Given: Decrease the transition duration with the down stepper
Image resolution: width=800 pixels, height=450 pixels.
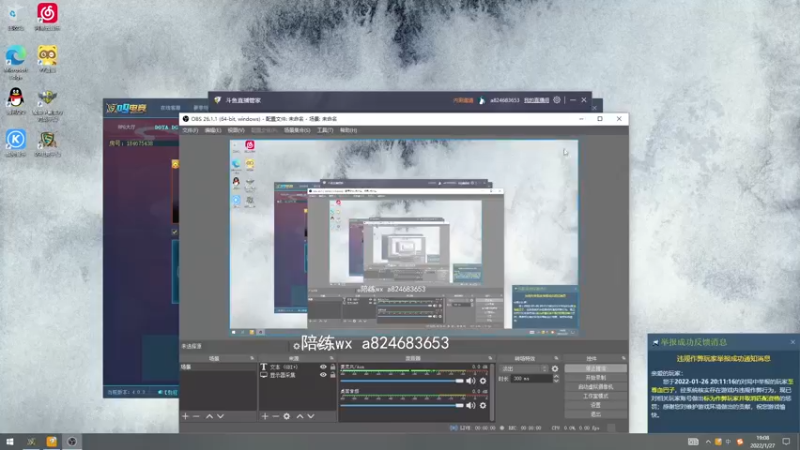Looking at the screenshot, I should pyautogui.click(x=556, y=381).
